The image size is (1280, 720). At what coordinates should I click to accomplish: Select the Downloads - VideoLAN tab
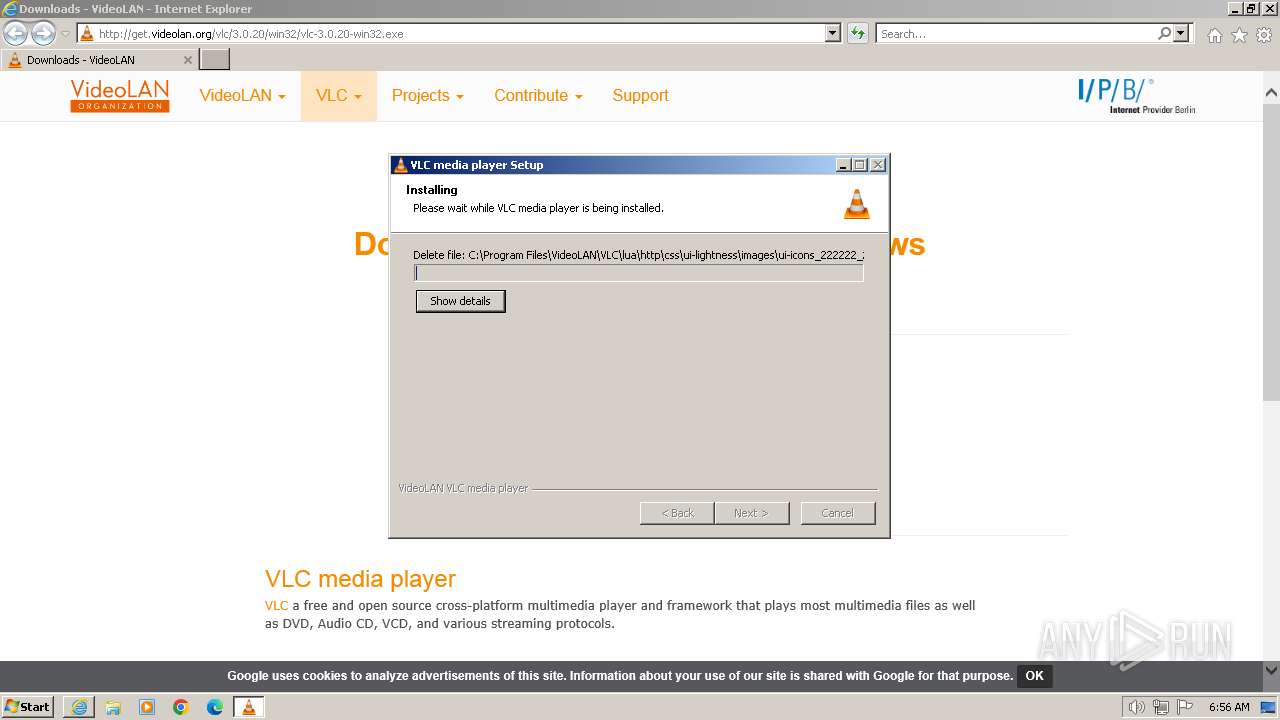click(98, 60)
